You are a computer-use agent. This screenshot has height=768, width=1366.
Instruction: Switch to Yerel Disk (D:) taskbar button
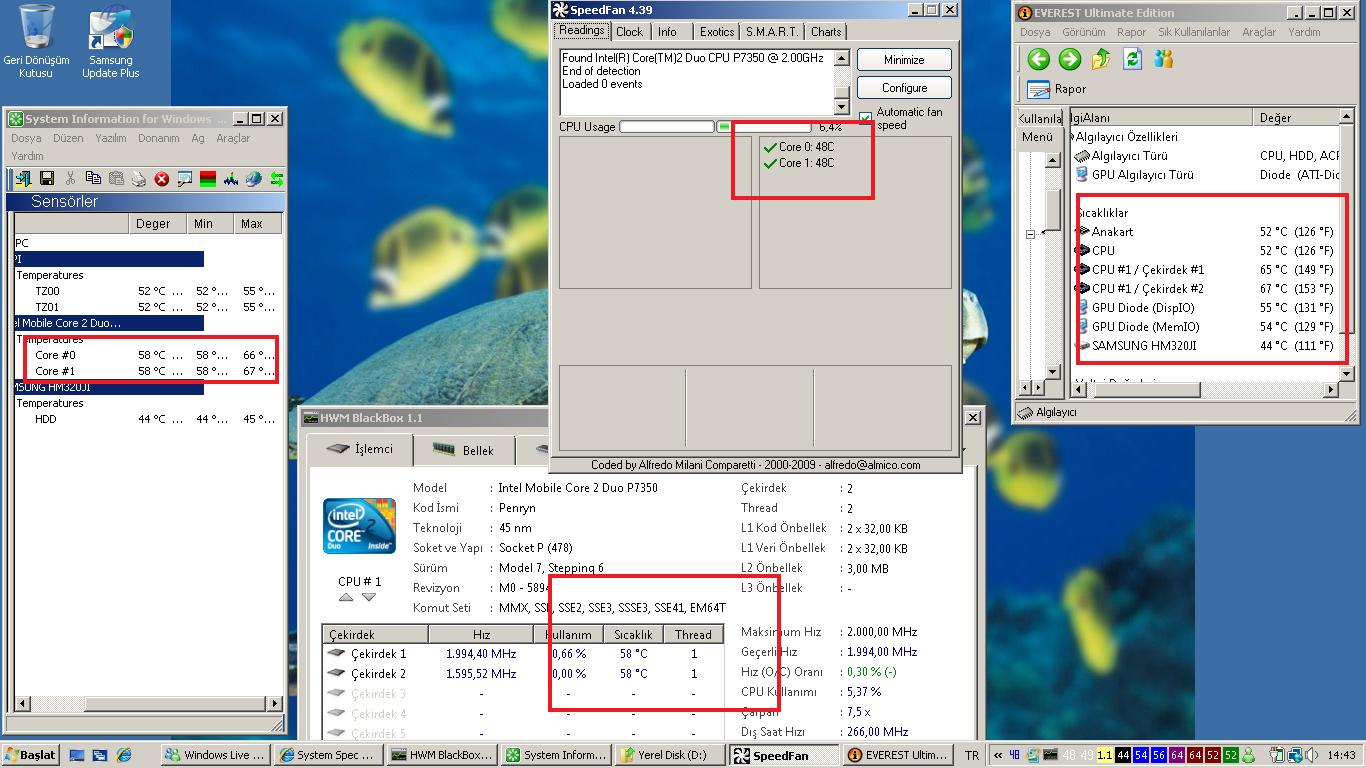(x=669, y=755)
